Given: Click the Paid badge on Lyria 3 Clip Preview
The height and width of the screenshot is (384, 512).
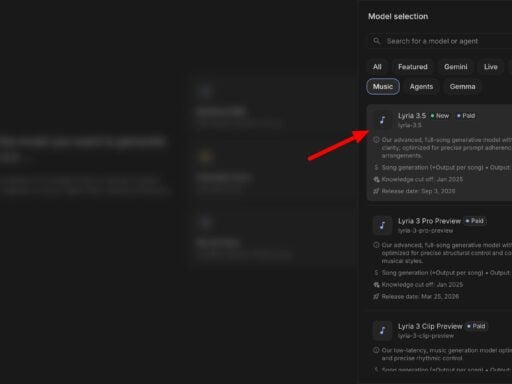Looking at the screenshot, I should click(476, 326).
